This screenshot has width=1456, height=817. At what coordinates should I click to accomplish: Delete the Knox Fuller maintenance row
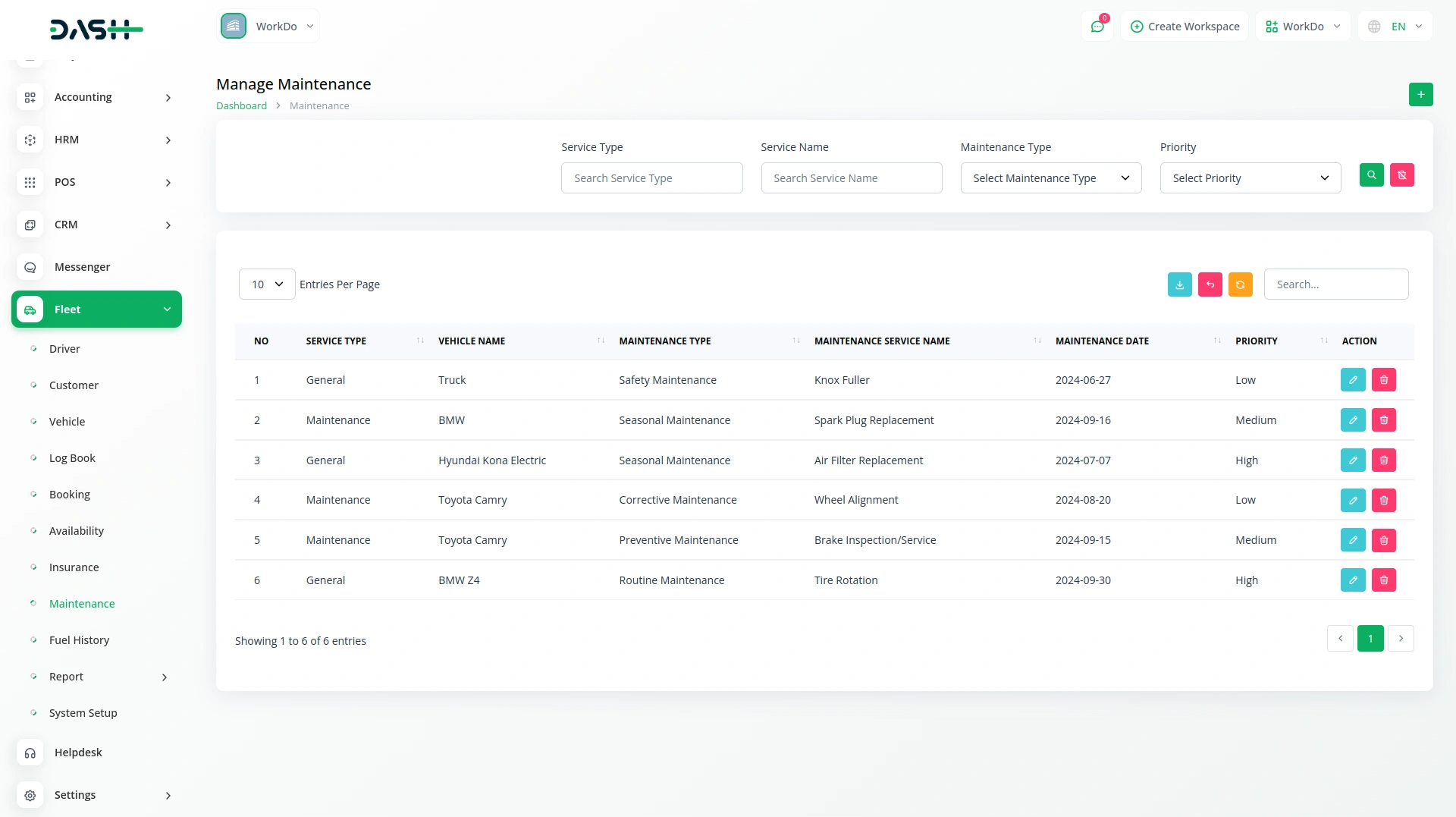point(1383,380)
